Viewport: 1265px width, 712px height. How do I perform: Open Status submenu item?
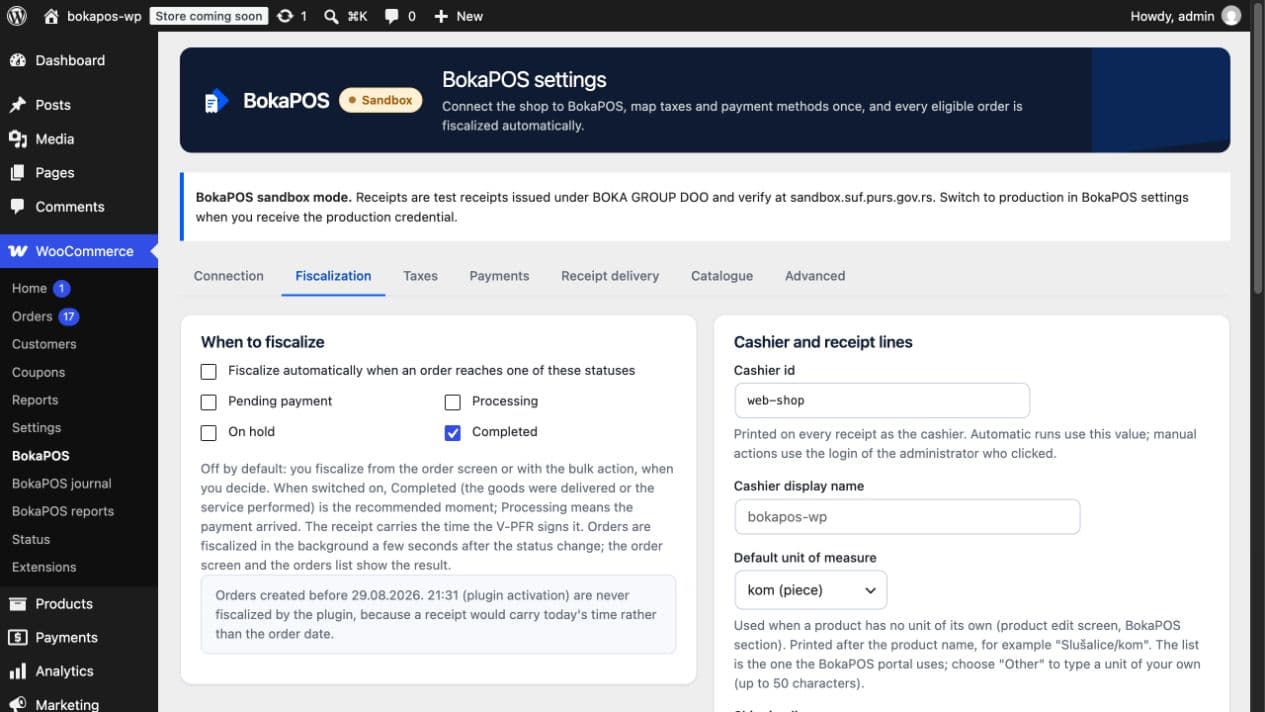pos(31,539)
